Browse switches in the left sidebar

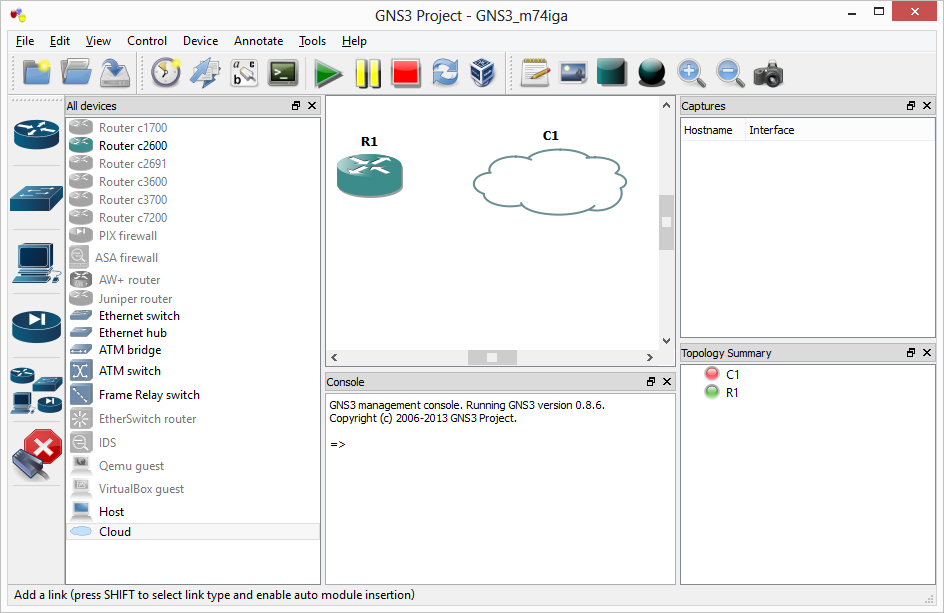point(36,199)
